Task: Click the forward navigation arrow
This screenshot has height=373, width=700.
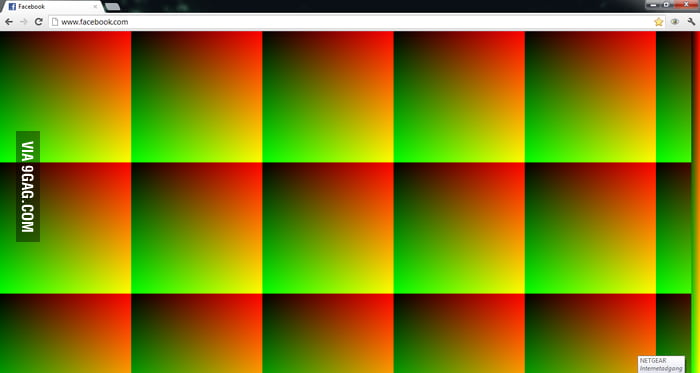Action: (x=24, y=22)
